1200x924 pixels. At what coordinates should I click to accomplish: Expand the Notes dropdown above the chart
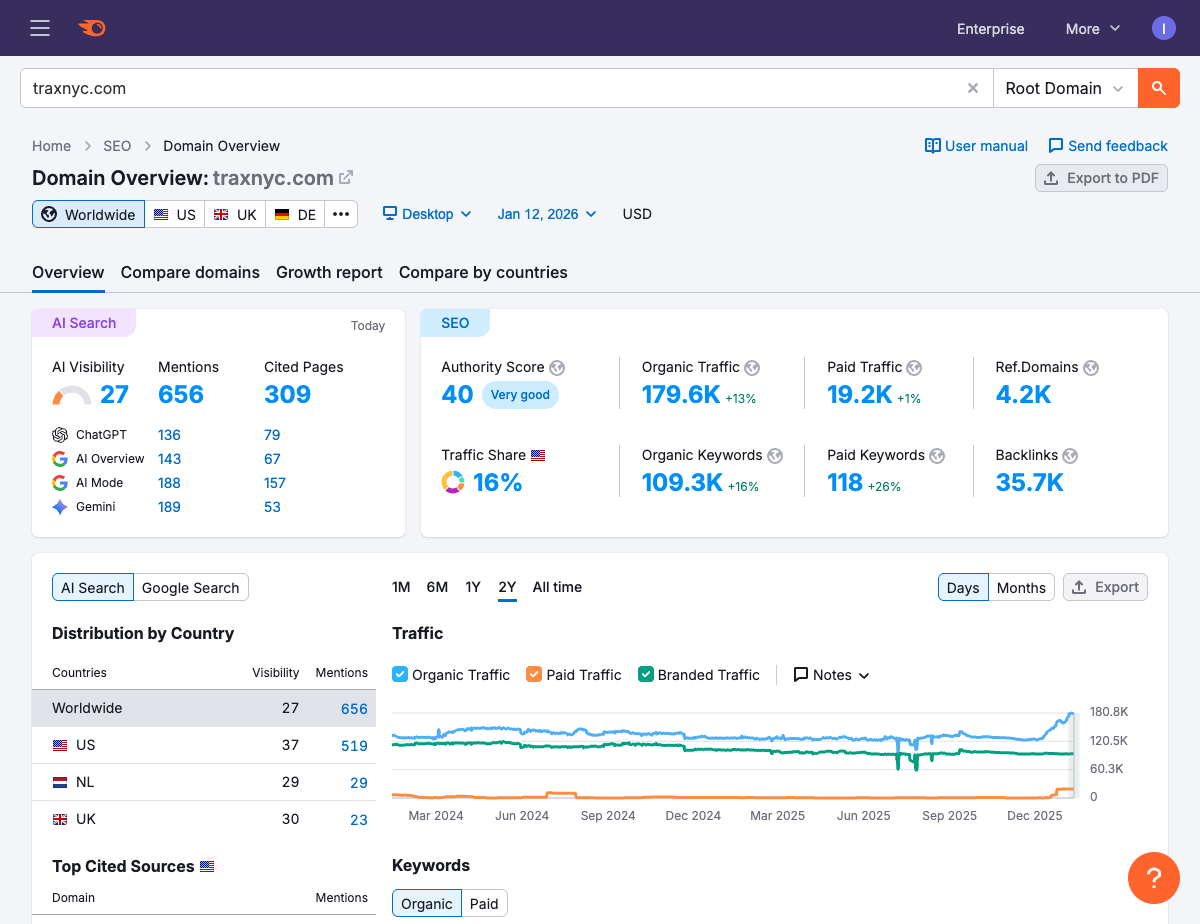(831, 675)
